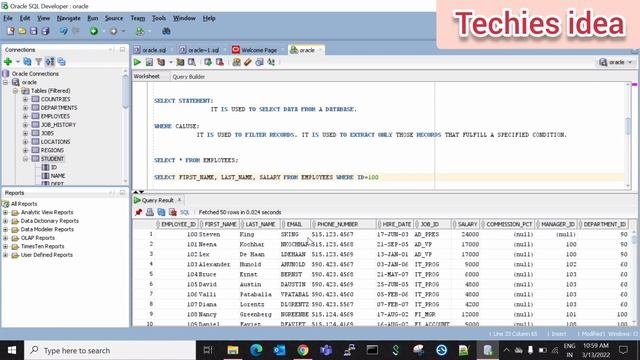Open the File menu
Viewport: 640px width, 360px height.
8,18
